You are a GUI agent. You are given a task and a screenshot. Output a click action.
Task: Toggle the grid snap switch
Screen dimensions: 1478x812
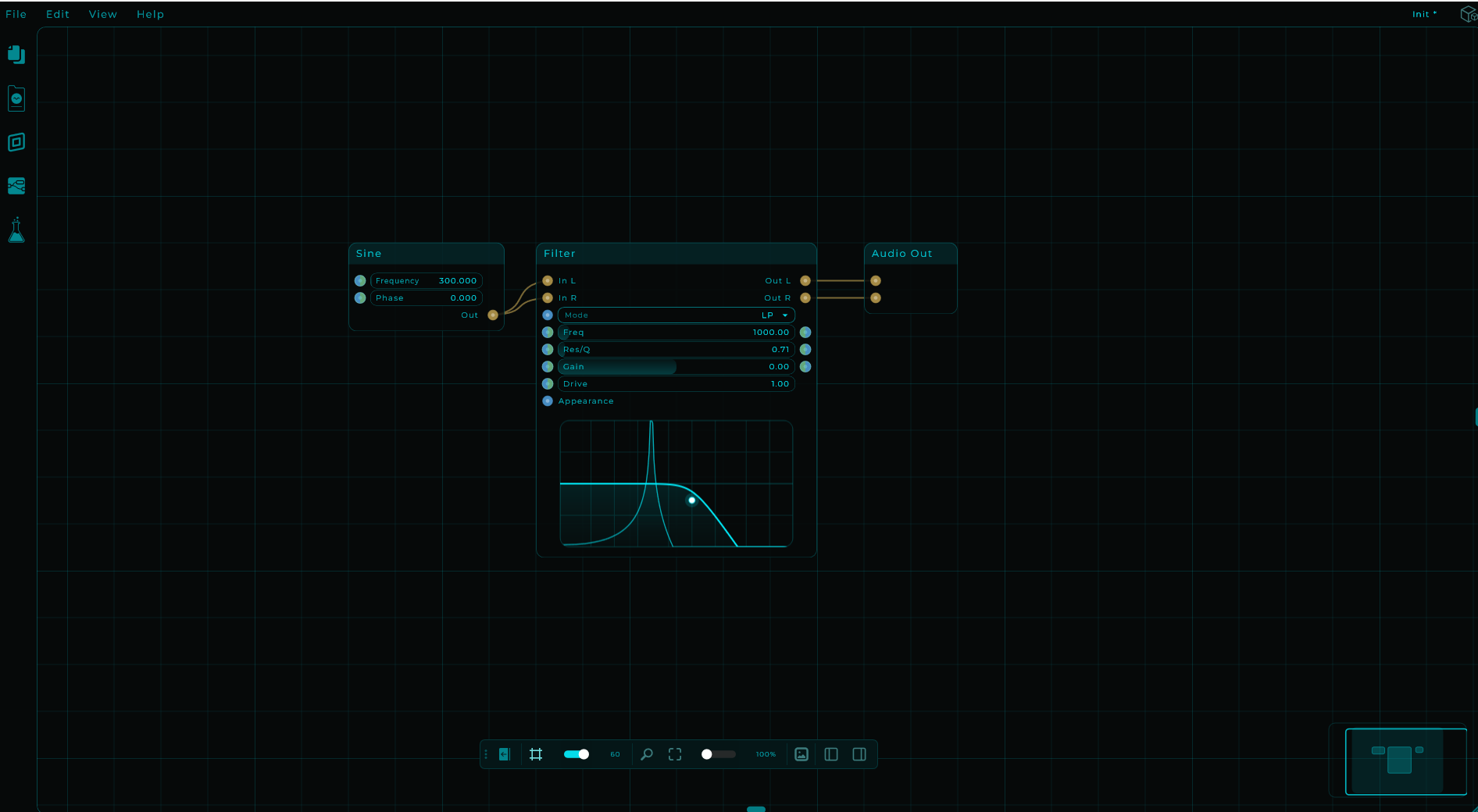[x=577, y=754]
